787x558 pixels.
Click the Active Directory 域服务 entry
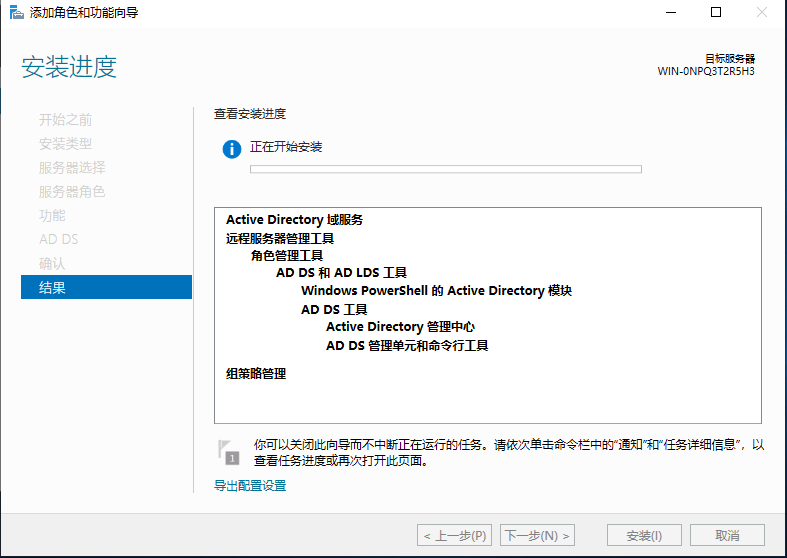point(295,220)
